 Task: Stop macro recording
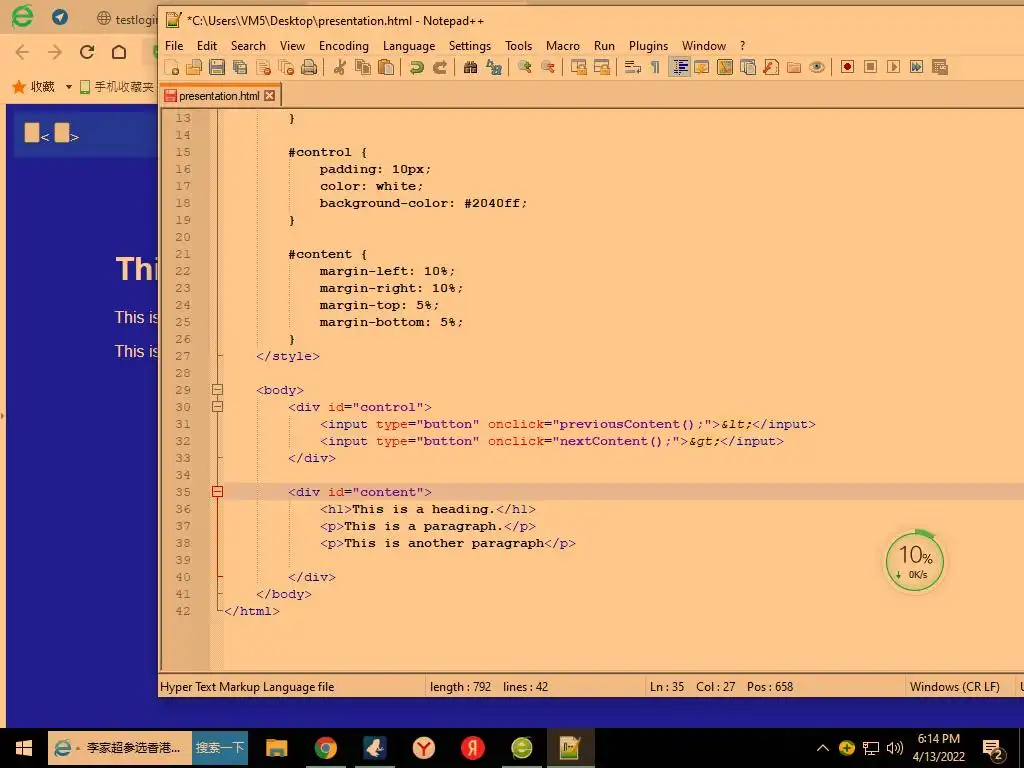871,67
